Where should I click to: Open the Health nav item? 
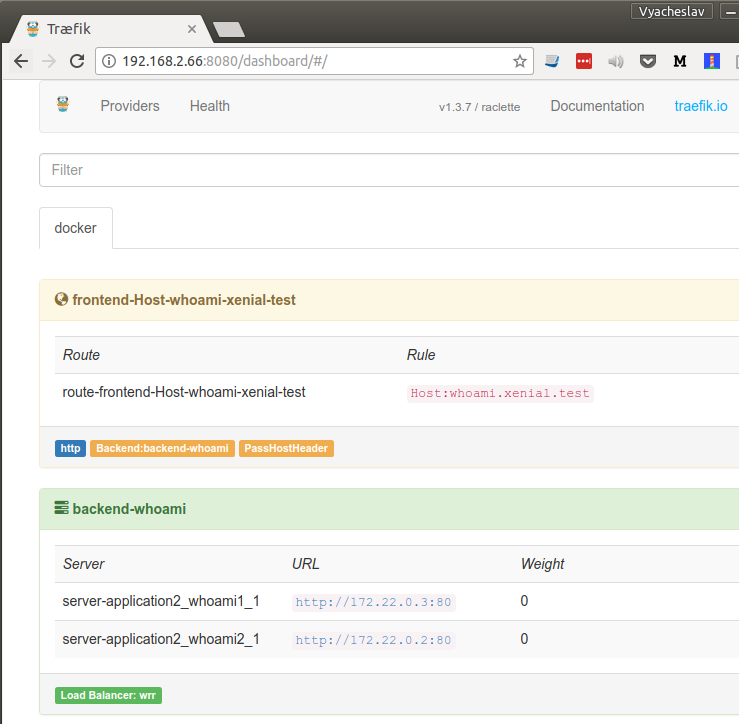tap(210, 106)
